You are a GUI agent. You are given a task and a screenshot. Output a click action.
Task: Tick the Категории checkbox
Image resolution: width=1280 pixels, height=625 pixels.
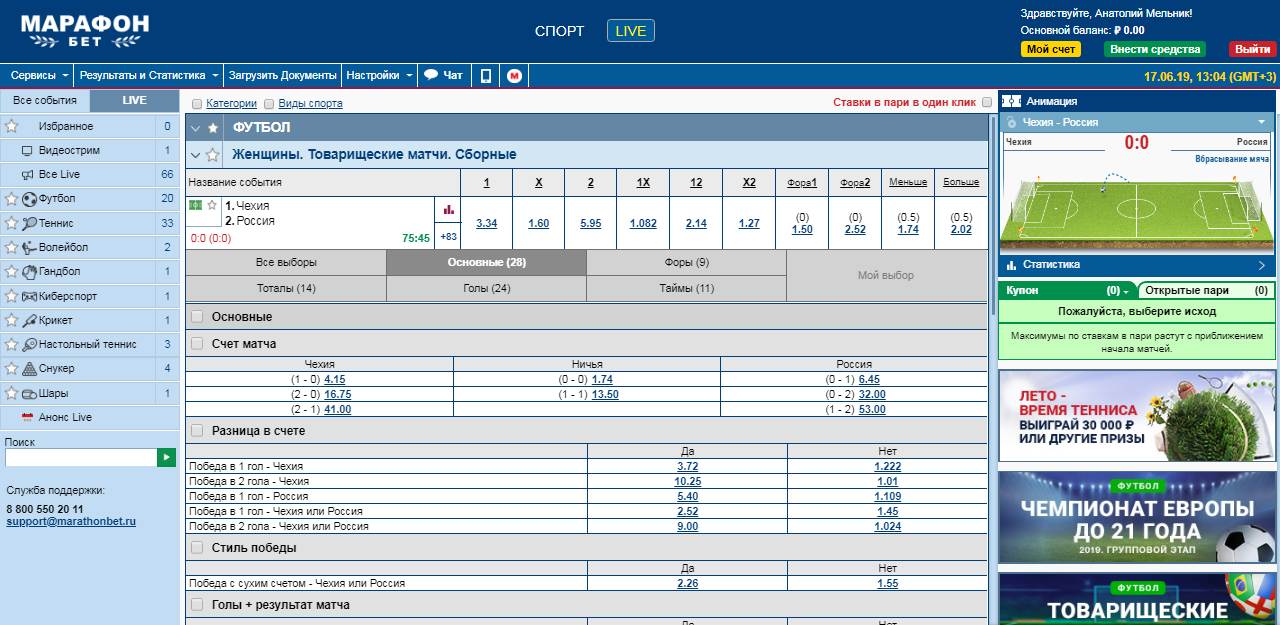click(197, 103)
